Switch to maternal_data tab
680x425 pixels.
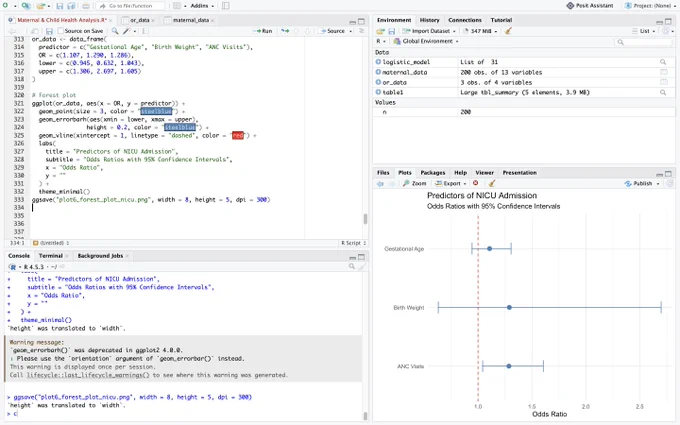tap(191, 20)
